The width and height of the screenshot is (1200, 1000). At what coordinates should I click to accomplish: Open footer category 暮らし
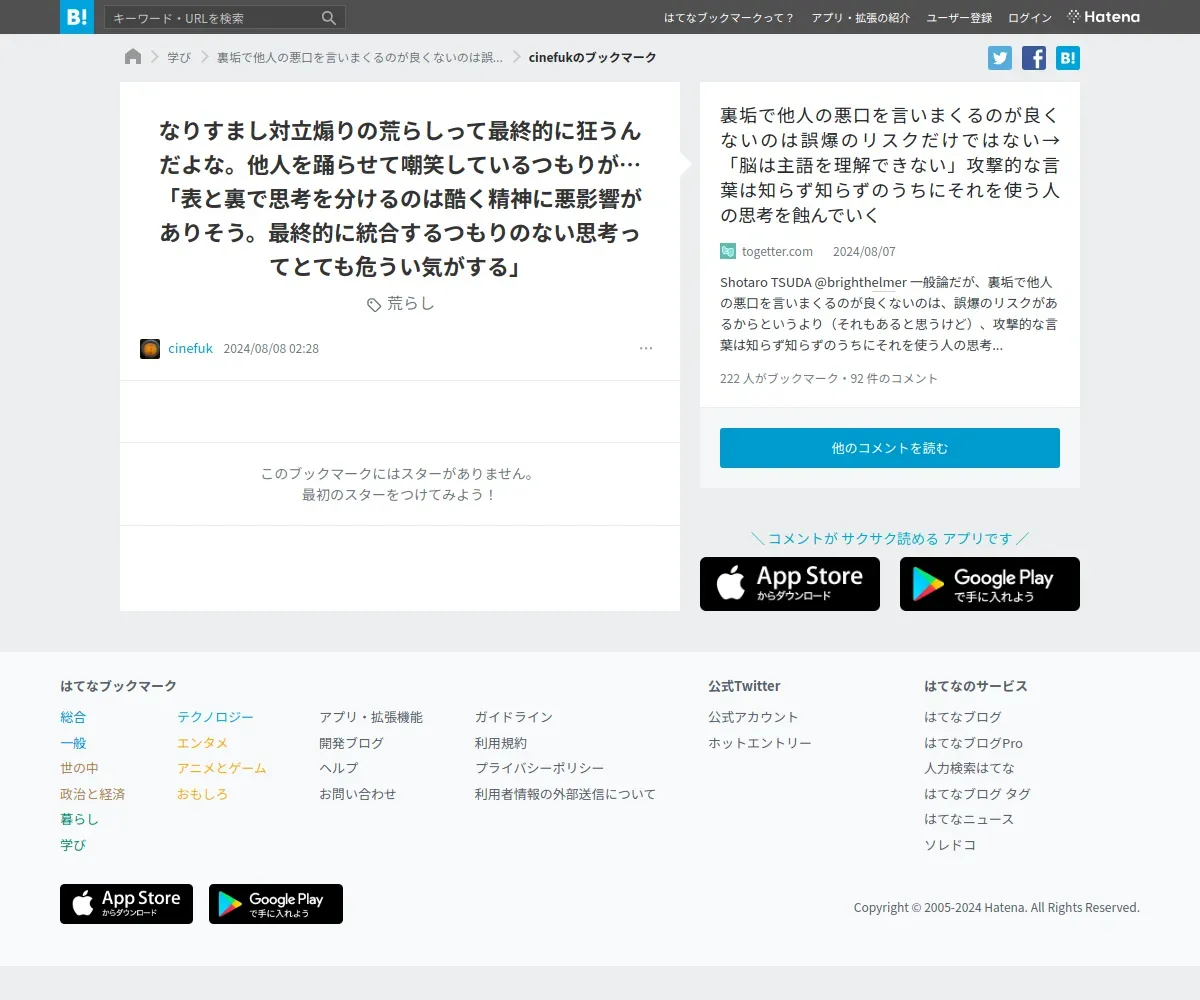pos(80,819)
